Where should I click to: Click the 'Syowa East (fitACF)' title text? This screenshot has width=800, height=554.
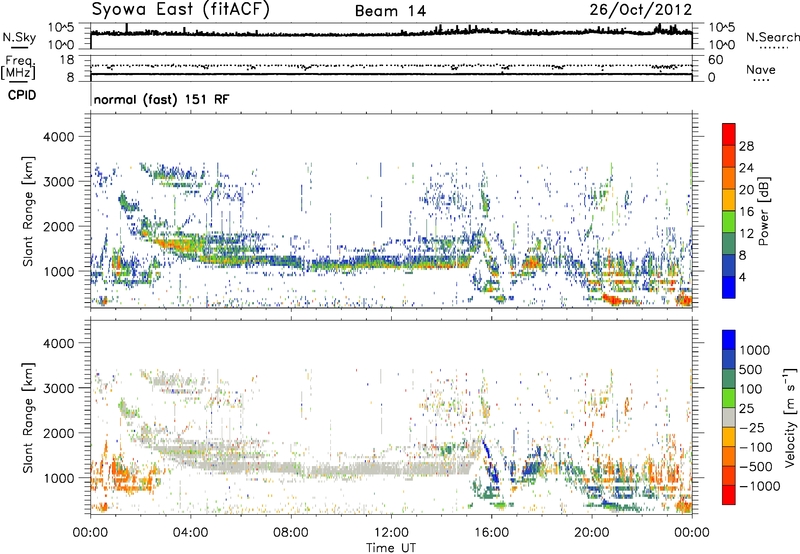click(181, 10)
